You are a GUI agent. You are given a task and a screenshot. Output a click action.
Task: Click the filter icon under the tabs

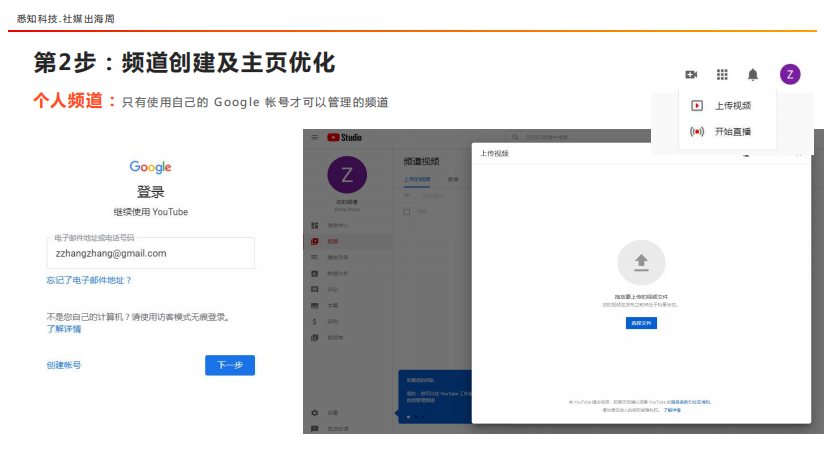click(x=407, y=196)
